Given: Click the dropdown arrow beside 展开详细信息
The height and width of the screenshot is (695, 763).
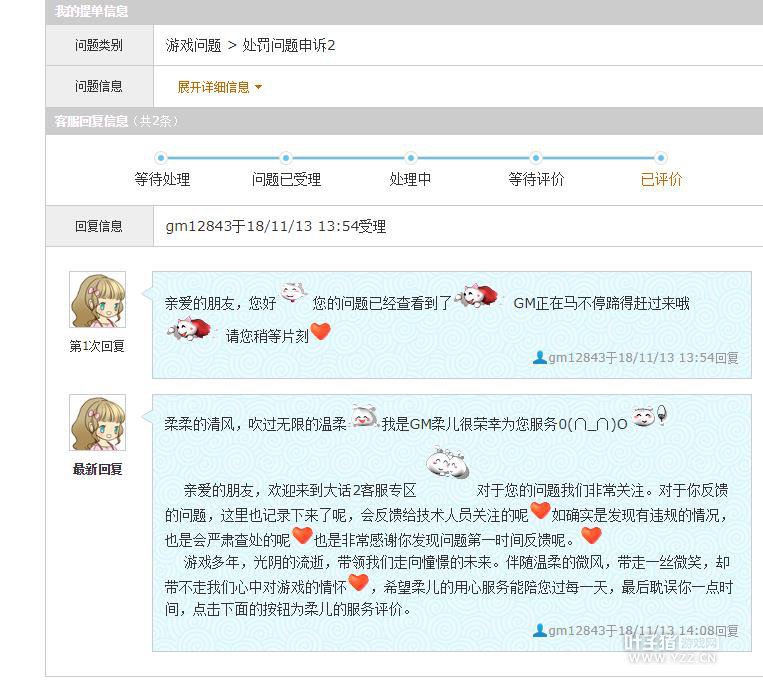Looking at the screenshot, I should pyautogui.click(x=258, y=88).
